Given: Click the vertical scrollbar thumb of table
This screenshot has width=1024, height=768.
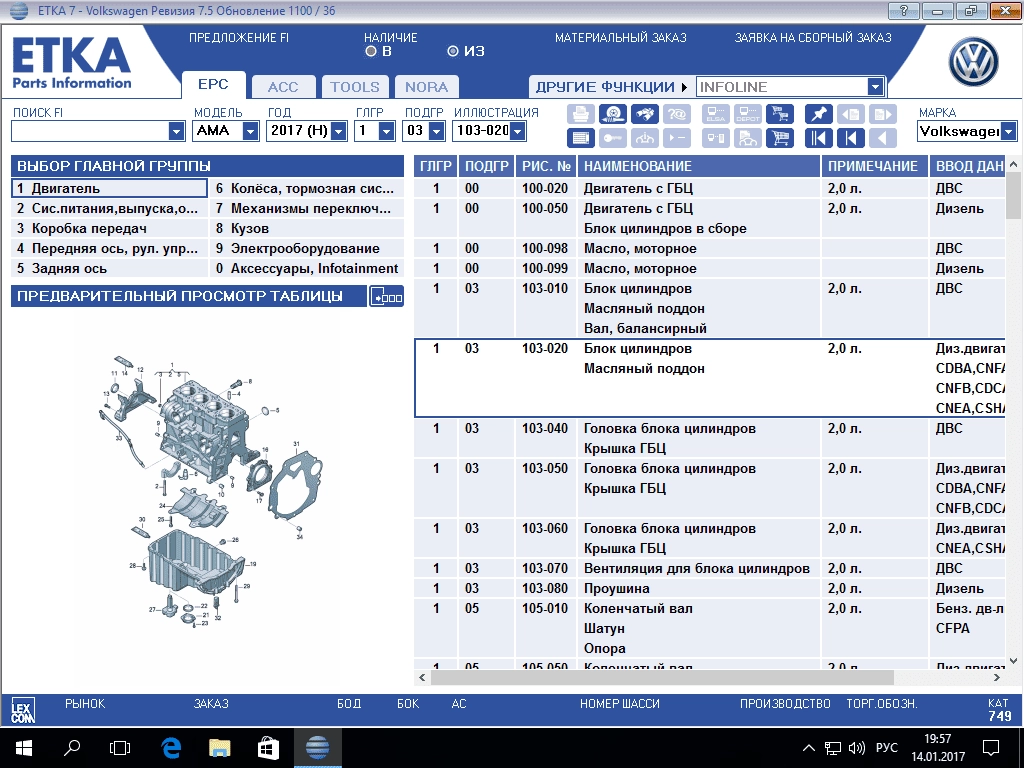Looking at the screenshot, I should tap(1013, 196).
